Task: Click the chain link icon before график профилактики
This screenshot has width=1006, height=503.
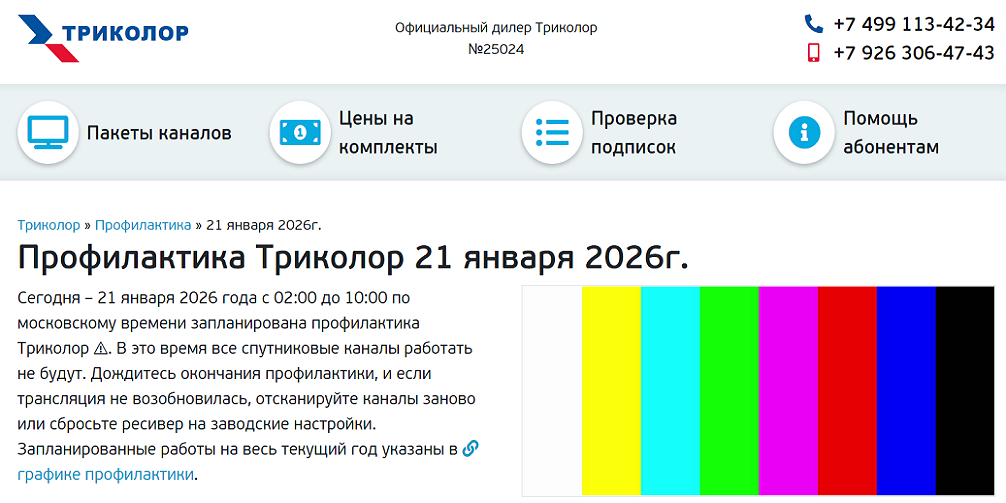Action: (x=470, y=448)
